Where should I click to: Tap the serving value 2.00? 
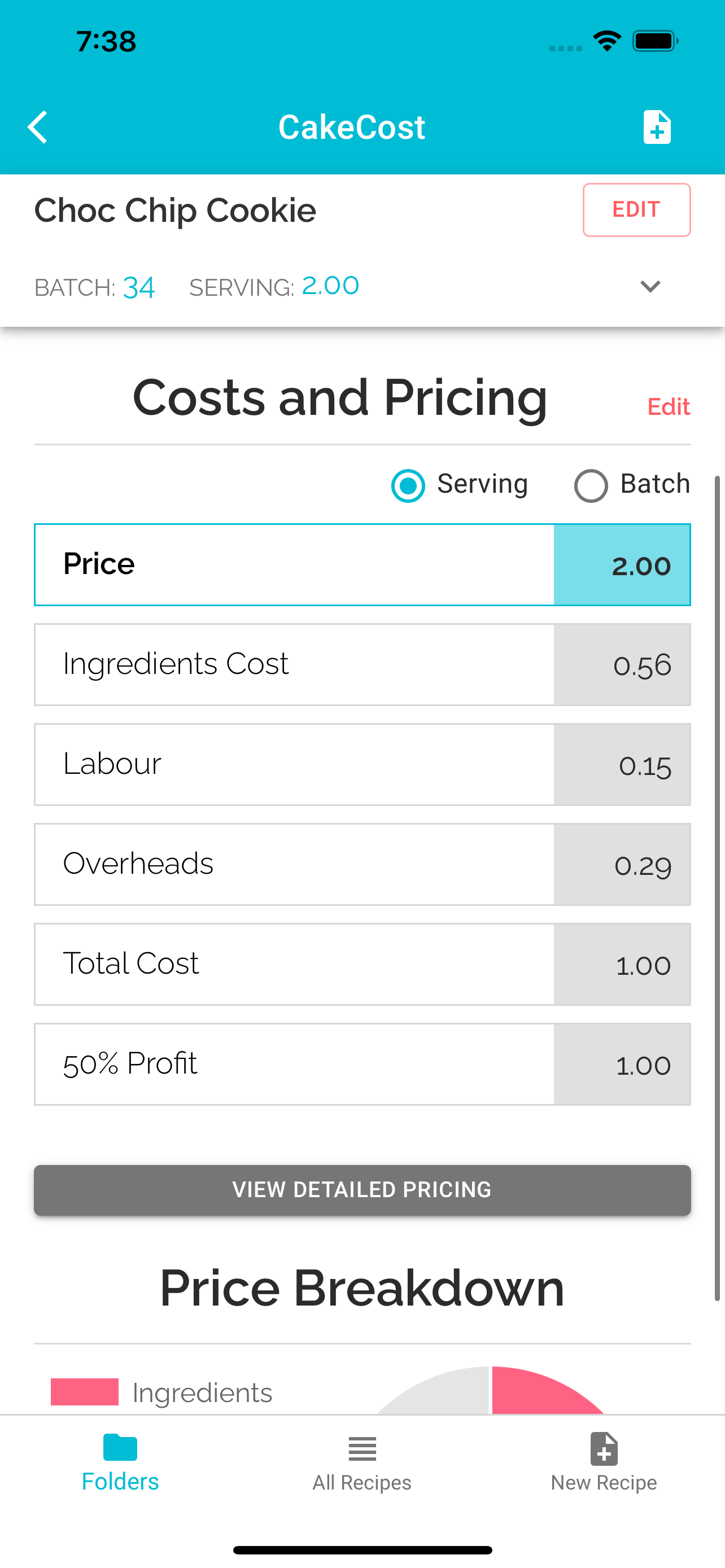click(330, 286)
